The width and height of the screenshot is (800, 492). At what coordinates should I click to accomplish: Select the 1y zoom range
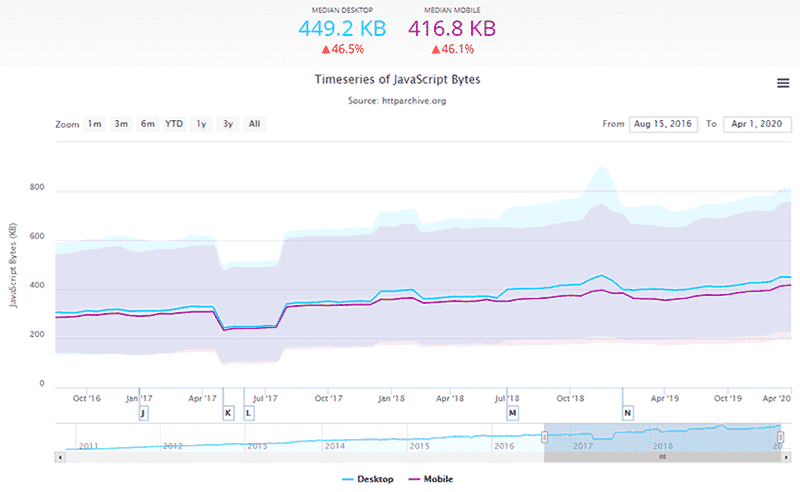tap(202, 124)
